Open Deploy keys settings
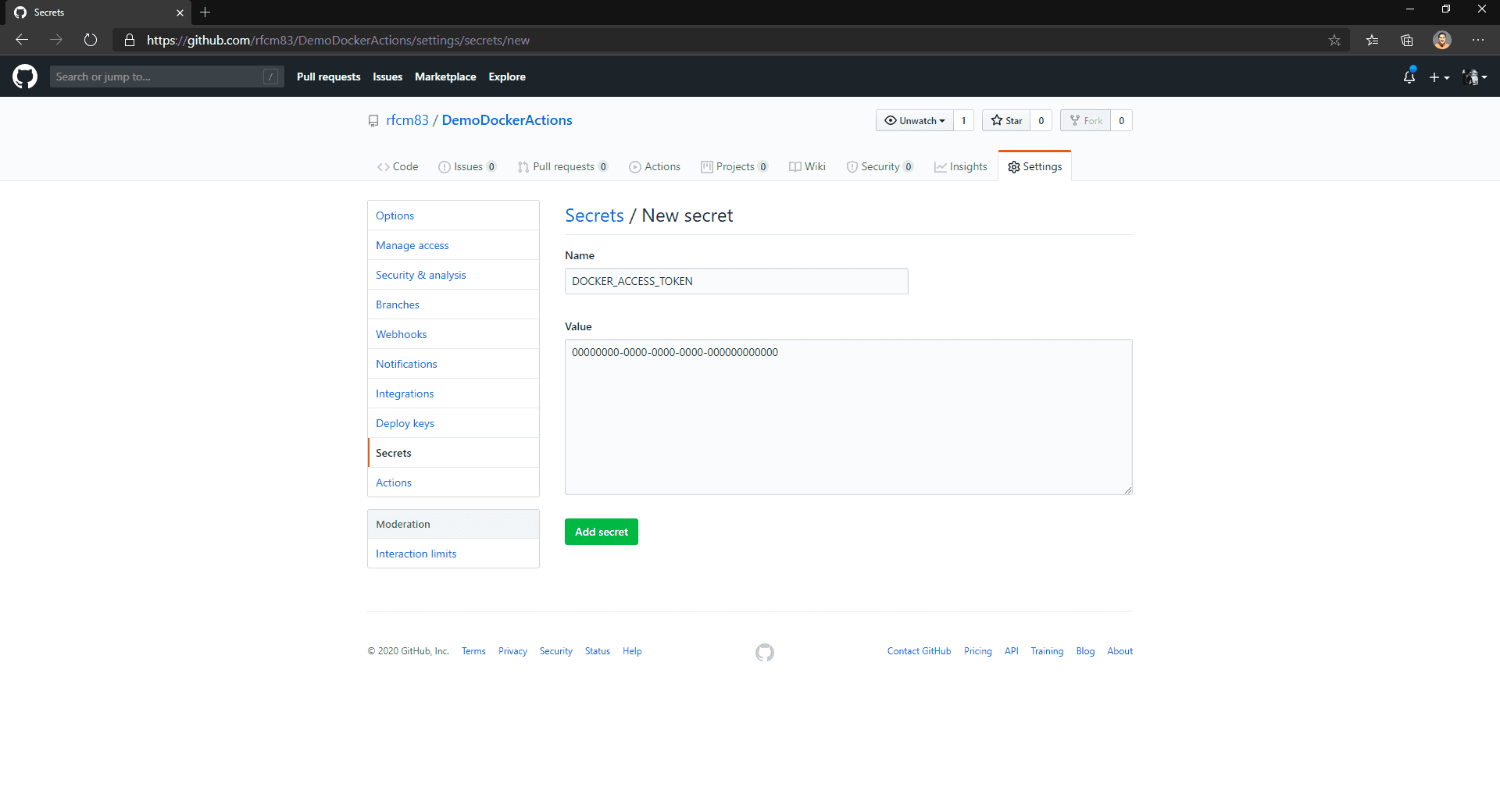 point(453,423)
